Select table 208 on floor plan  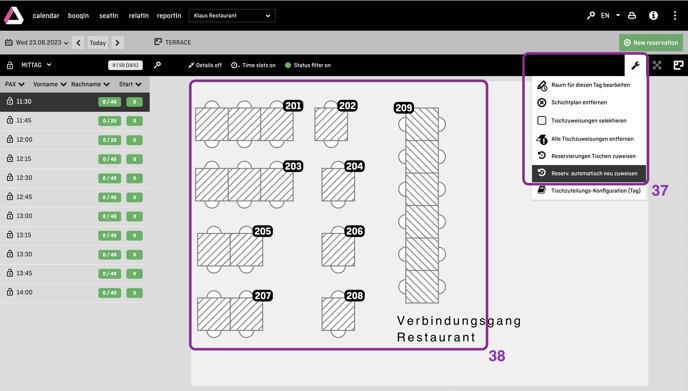[x=338, y=314]
